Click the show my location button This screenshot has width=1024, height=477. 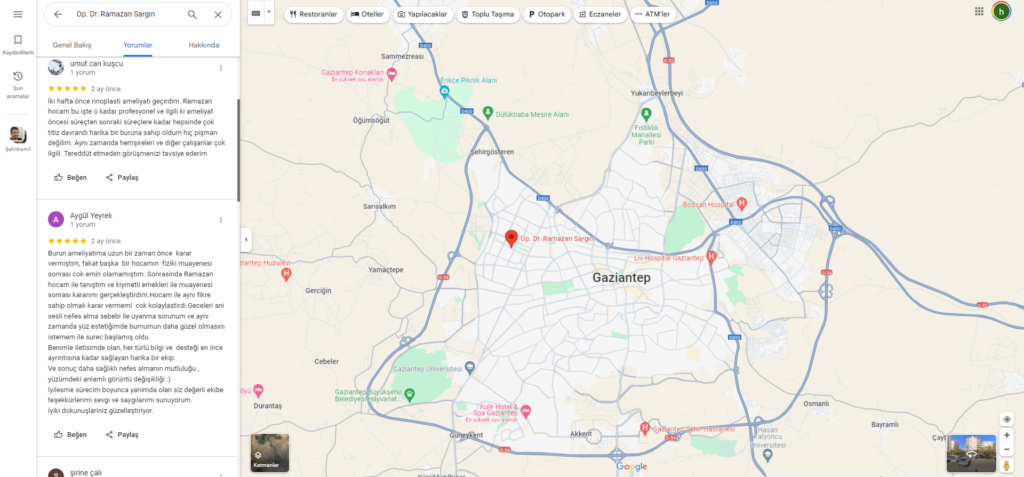point(1006,419)
